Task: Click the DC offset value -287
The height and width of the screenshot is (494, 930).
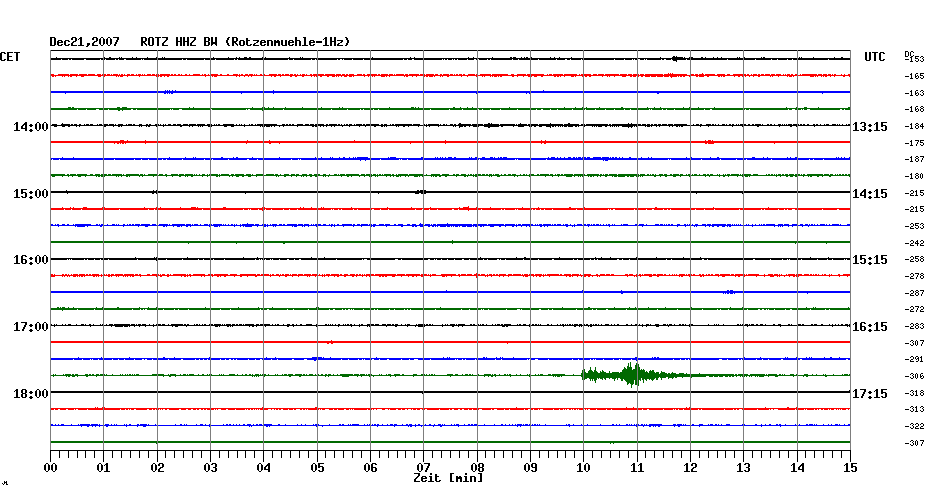Action: point(915,293)
